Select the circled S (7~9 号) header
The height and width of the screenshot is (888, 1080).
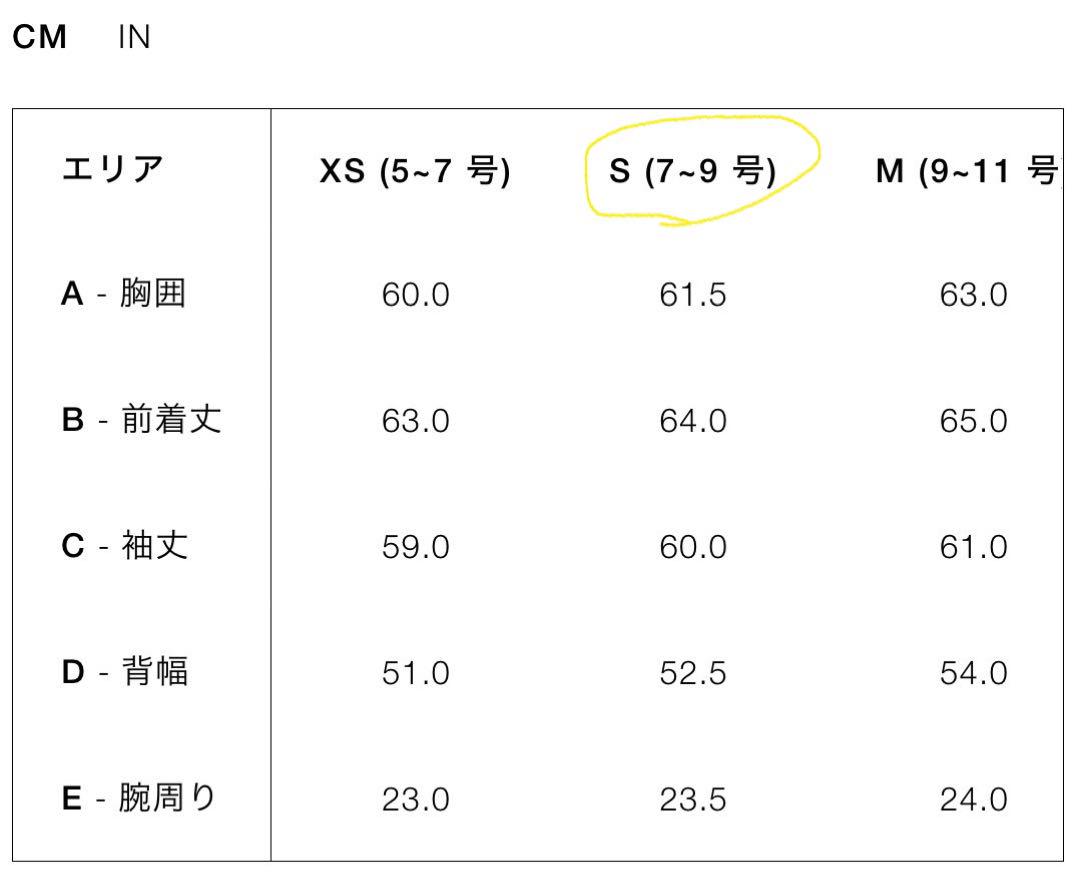coord(692,170)
